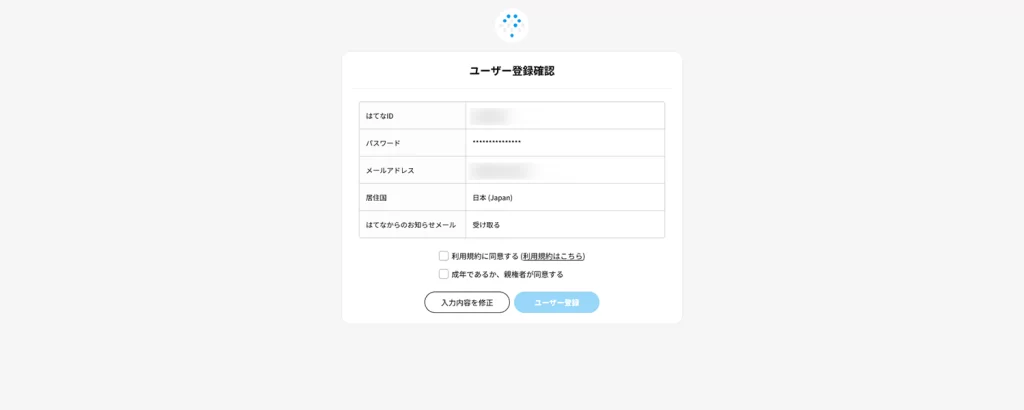This screenshot has width=1024, height=410.
Task: Click the ユーザー登録 submit button
Action: point(556,302)
